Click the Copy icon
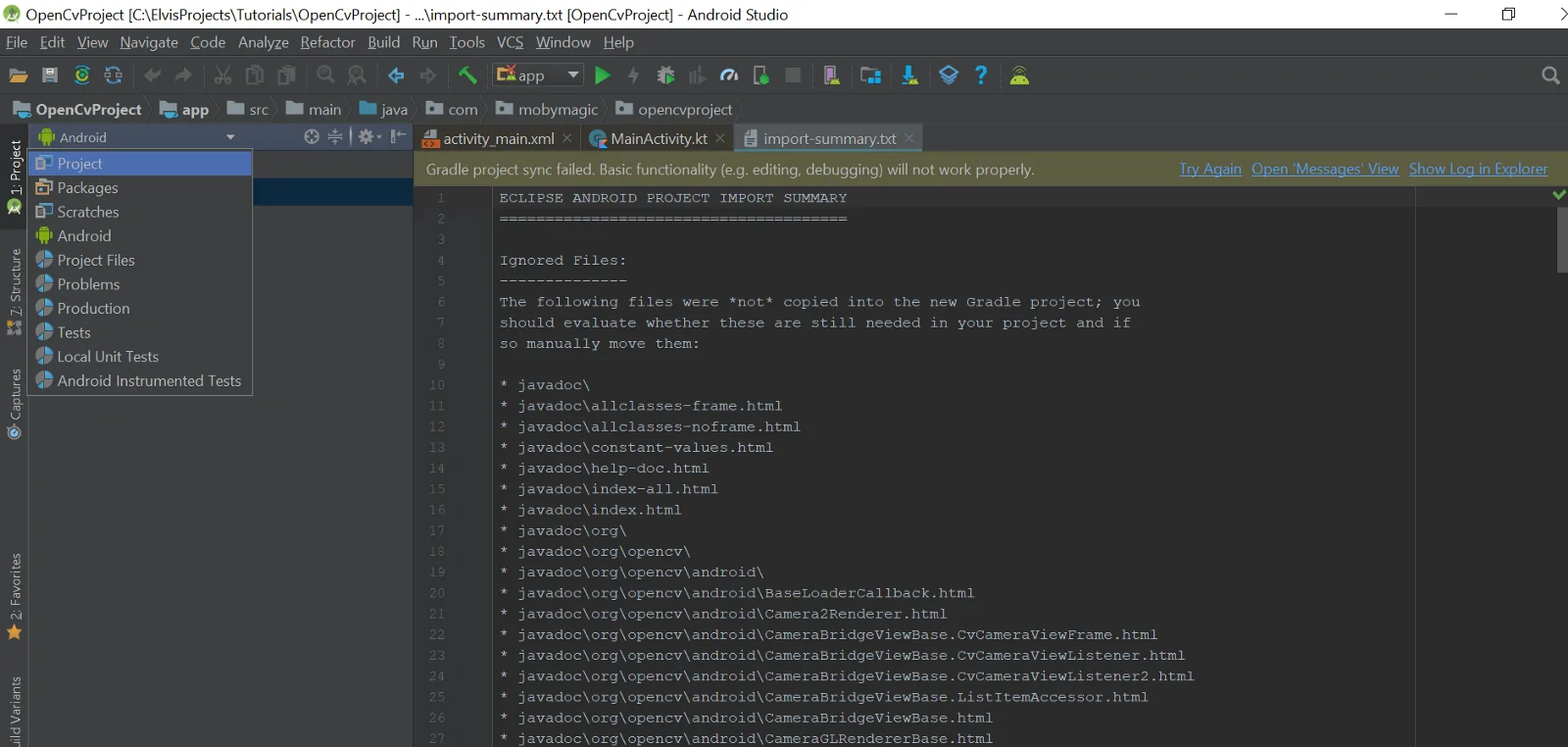 pos(255,75)
